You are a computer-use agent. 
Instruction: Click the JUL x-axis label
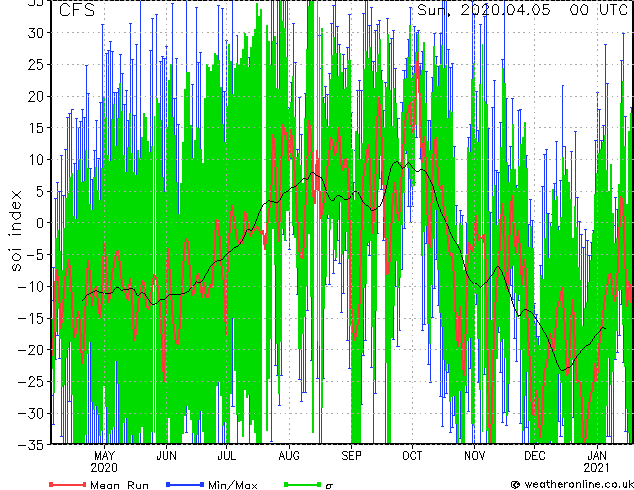226,456
